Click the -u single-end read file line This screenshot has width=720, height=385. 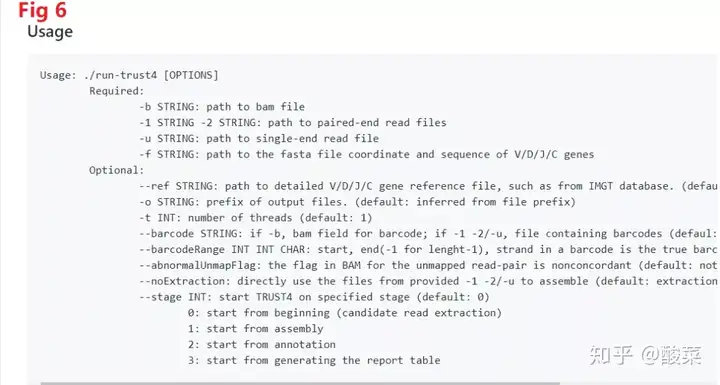point(259,139)
